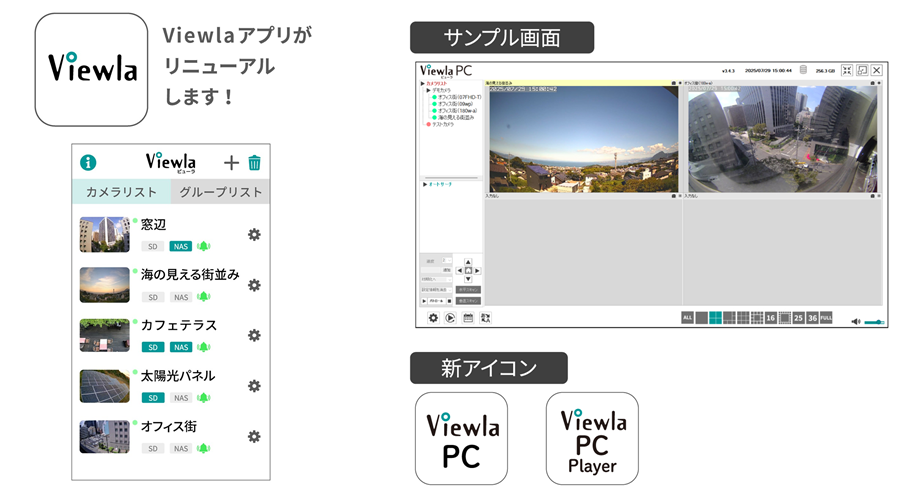Collapse the カメラリスト tree node

click(x=422, y=86)
